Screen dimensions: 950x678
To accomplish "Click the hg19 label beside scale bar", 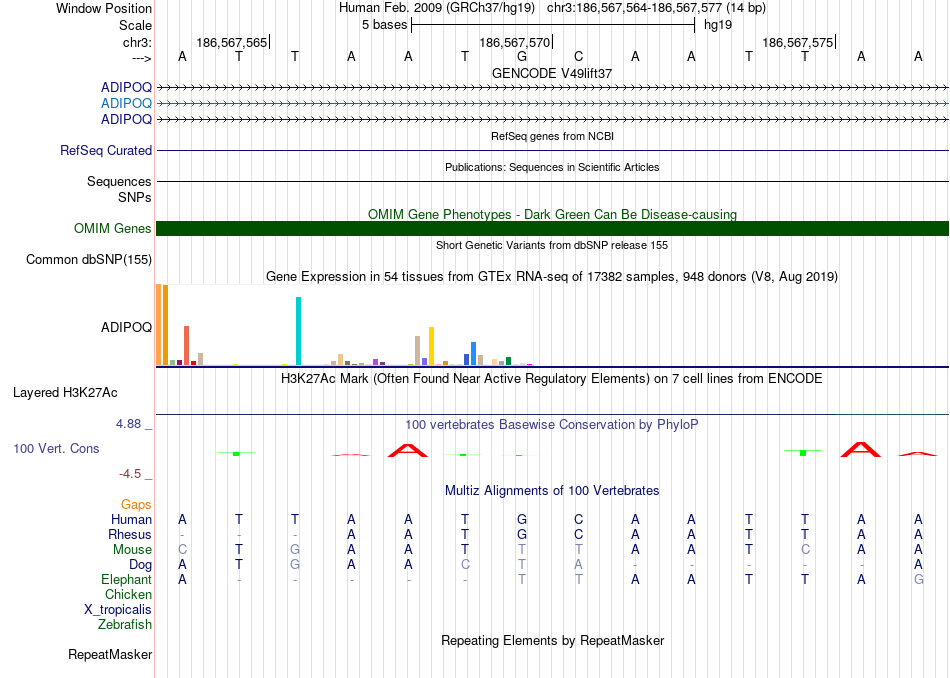I will click(x=718, y=25).
